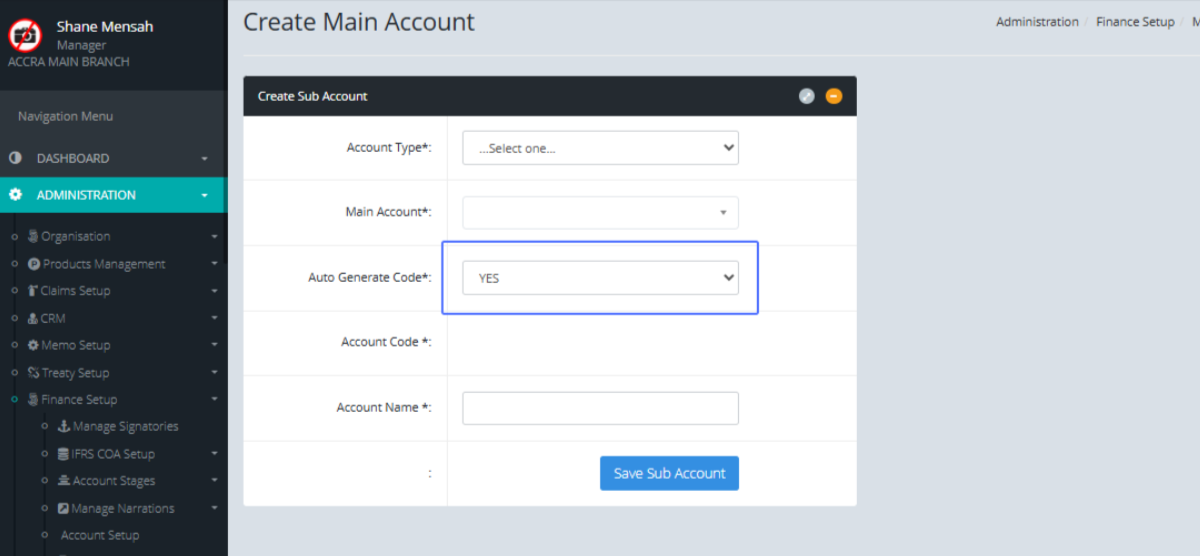The height and width of the screenshot is (556, 1200).
Task: Go to the Finance Setup breadcrumb link
Action: (1134, 22)
